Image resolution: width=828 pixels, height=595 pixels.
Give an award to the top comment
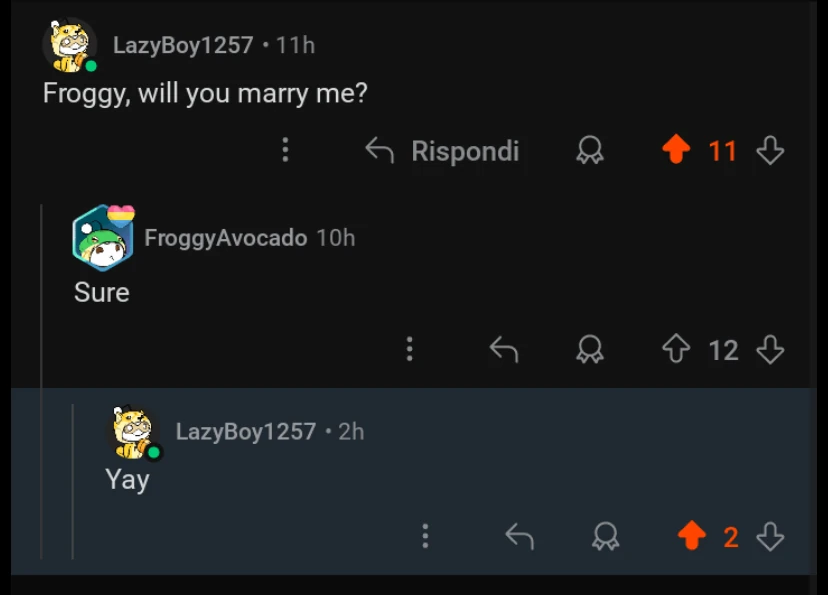click(x=590, y=150)
